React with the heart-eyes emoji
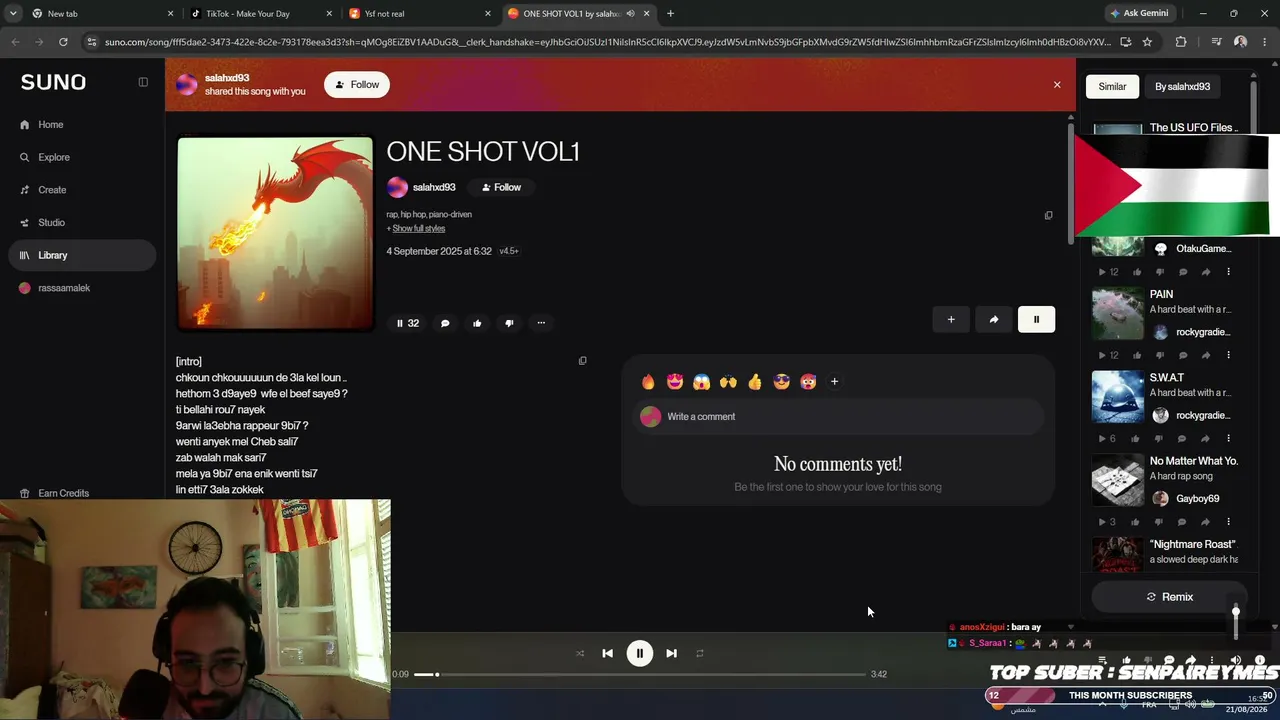This screenshot has height=720, width=1280. pyautogui.click(x=675, y=382)
